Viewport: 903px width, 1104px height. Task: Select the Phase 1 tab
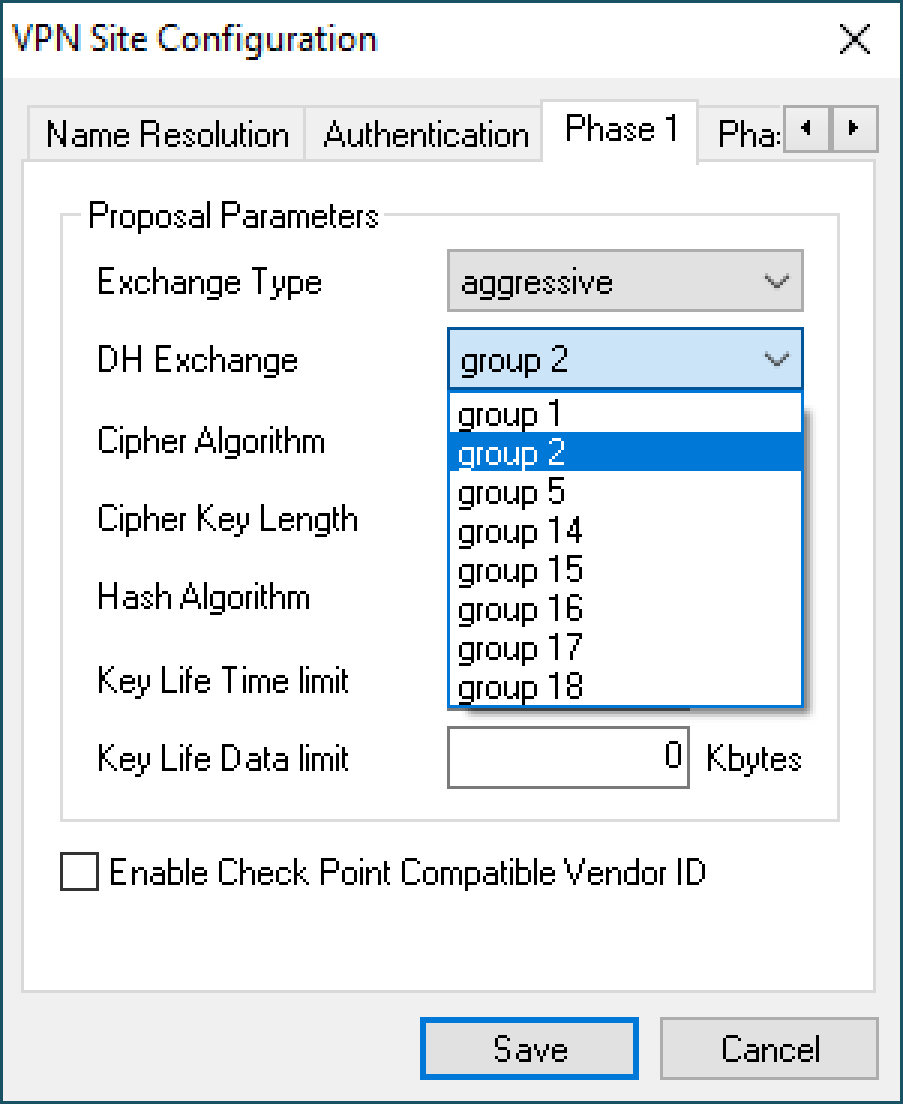click(621, 129)
